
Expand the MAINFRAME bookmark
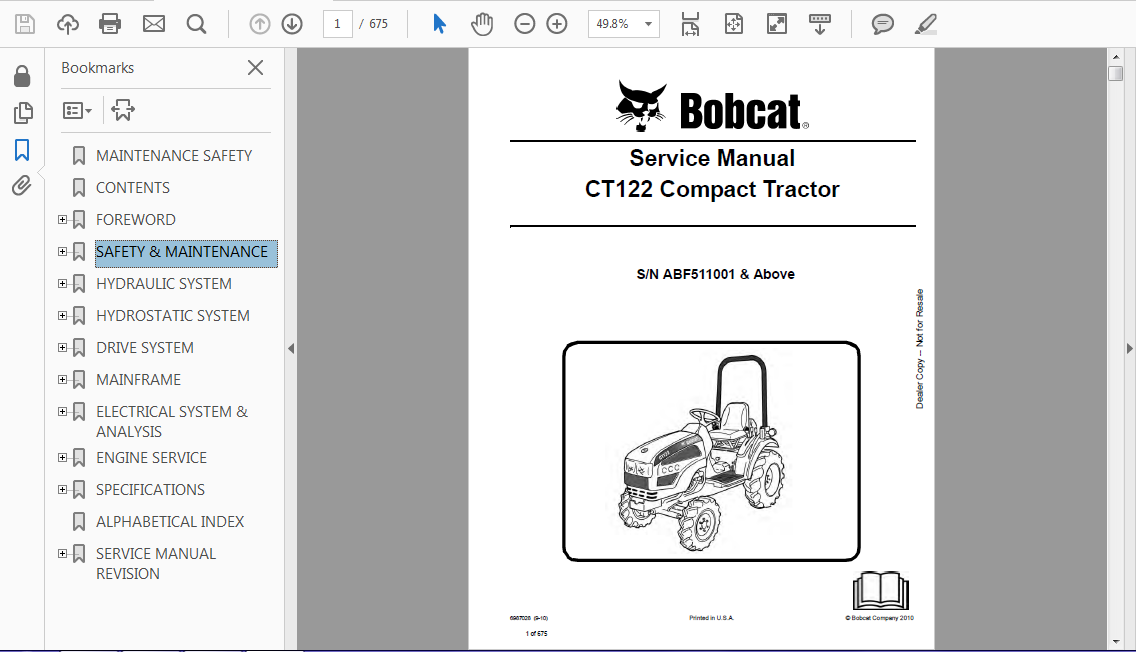pos(62,379)
